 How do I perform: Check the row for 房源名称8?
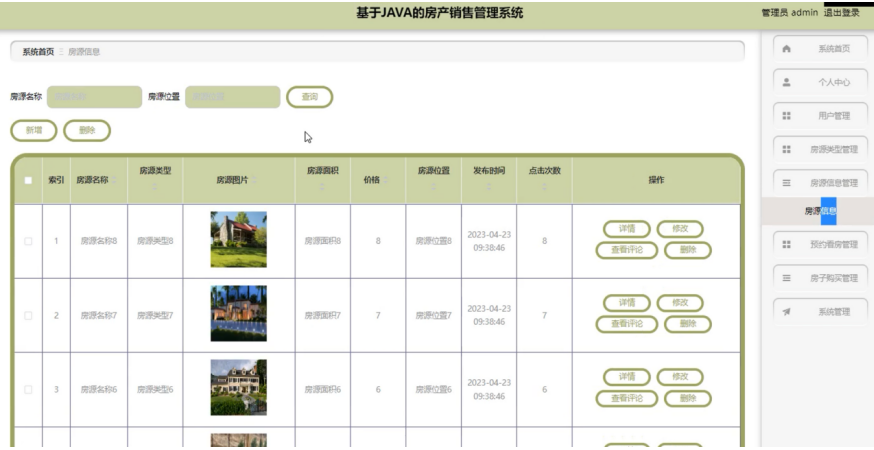[x=28, y=241]
